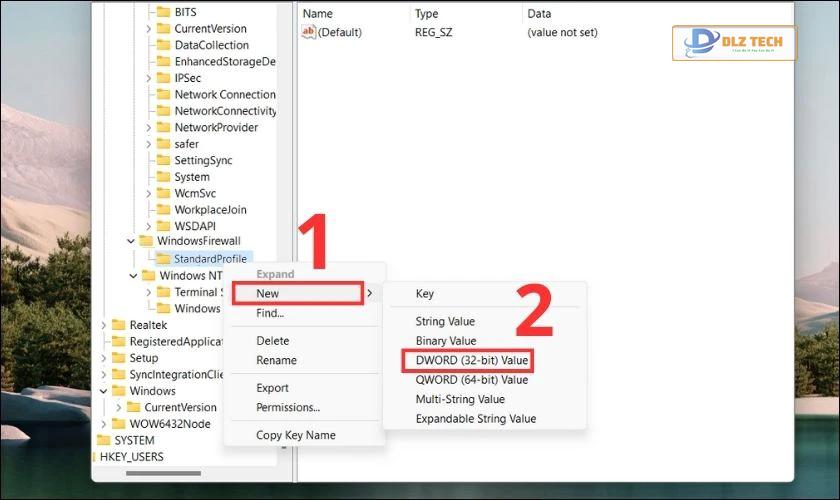Click the BITS folder icon
This screenshot has width=840, height=500.
click(x=163, y=12)
